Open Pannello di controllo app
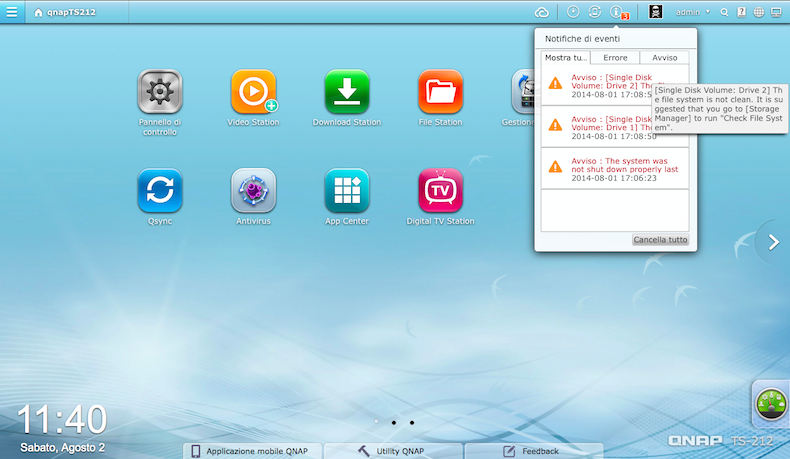Viewport: 790px width, 459px height. 159,92
